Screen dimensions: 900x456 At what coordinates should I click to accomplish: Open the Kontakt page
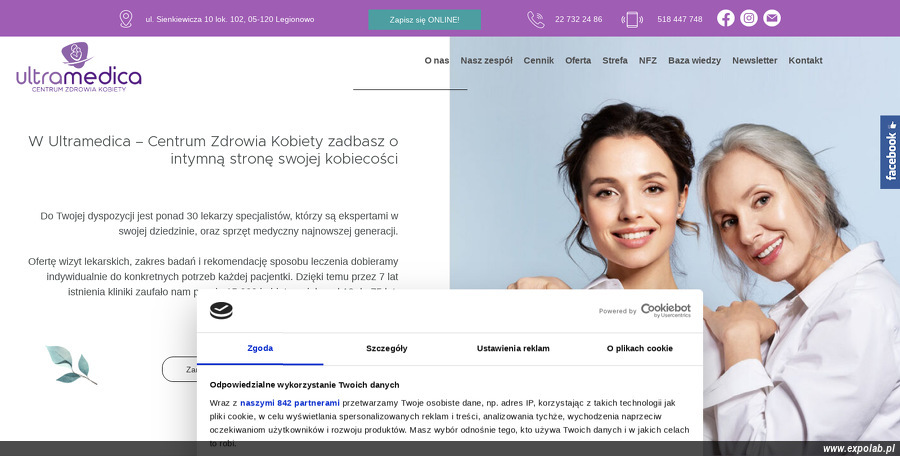[805, 60]
